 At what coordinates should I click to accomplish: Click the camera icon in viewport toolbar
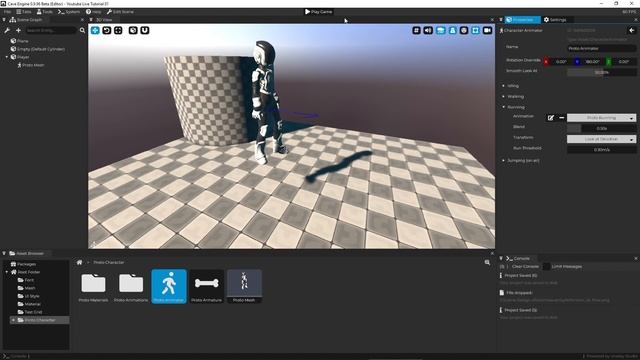pos(487,30)
